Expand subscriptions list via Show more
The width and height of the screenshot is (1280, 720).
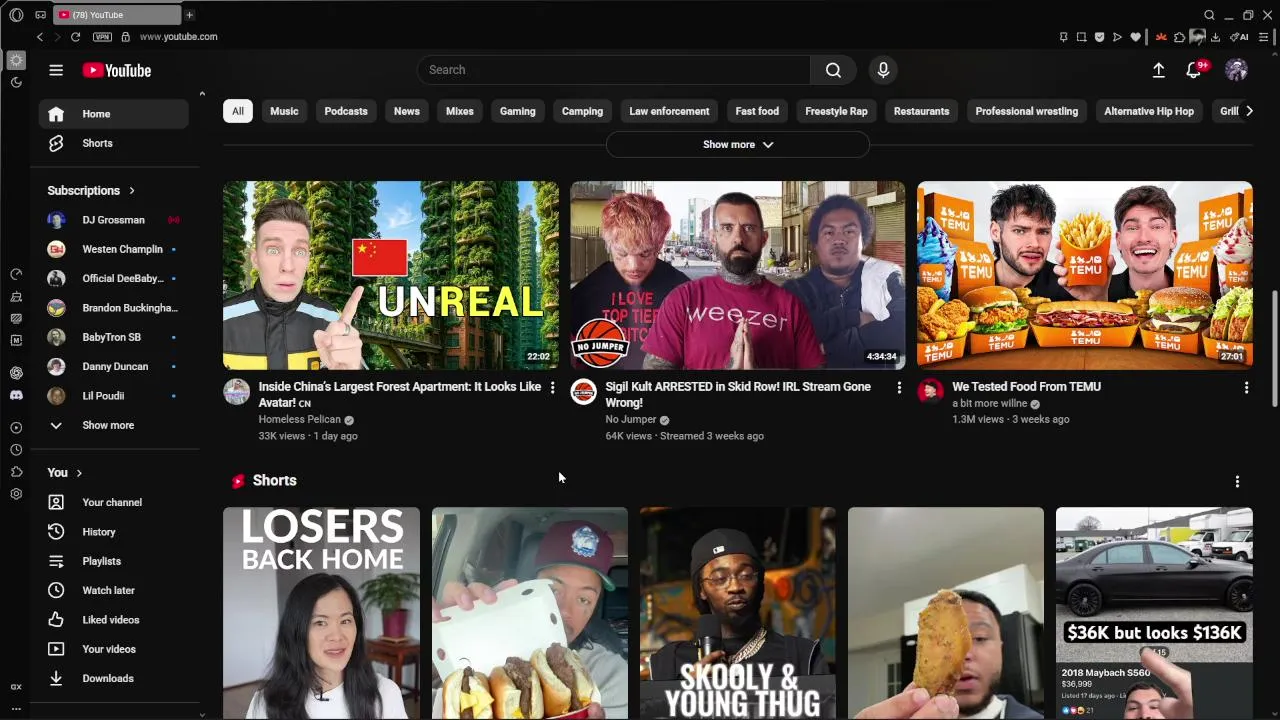108,425
